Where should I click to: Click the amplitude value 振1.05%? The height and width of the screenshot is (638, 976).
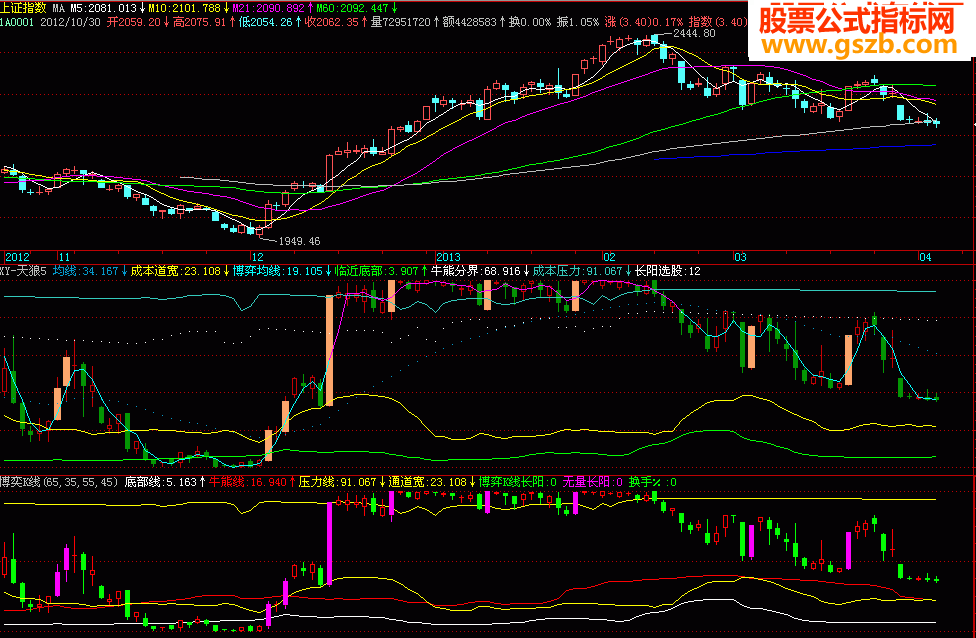pyautogui.click(x=578, y=22)
